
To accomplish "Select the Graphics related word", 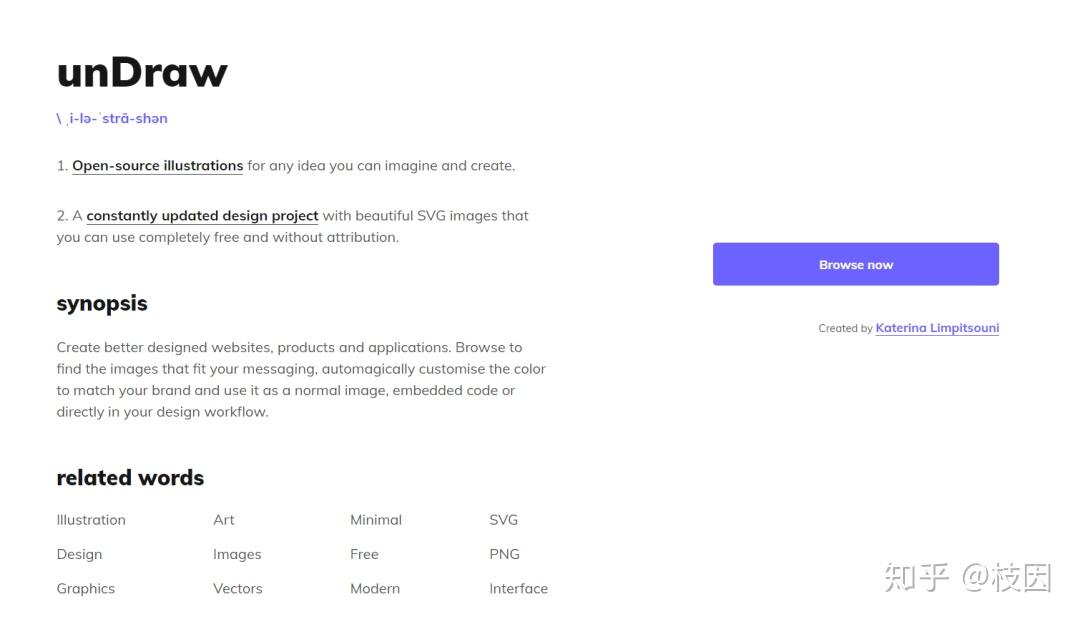I will click(86, 589).
